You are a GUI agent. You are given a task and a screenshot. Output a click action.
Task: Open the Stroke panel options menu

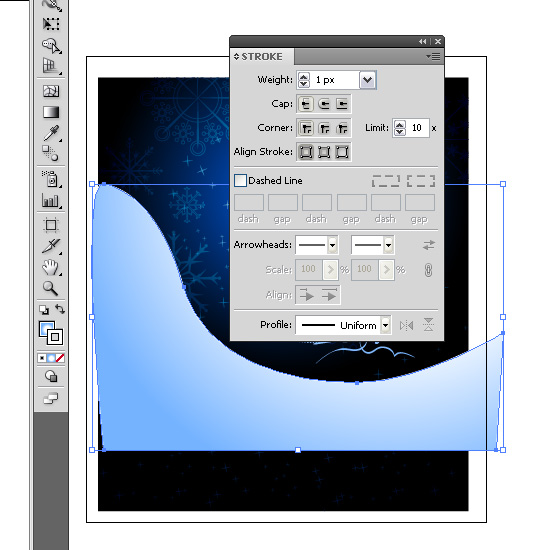coord(434,56)
